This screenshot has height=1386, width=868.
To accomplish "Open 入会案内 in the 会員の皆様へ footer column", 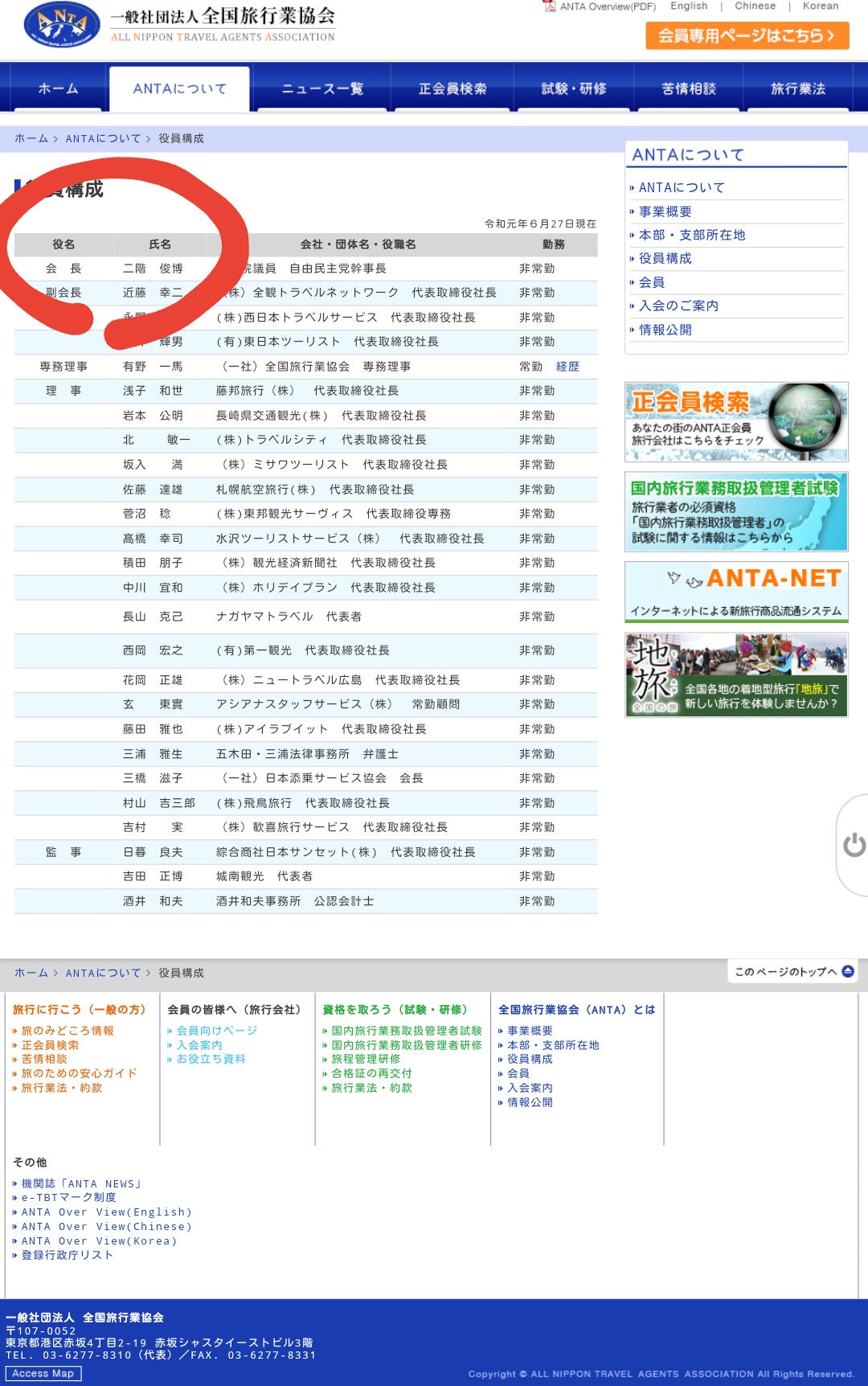I will (199, 1045).
